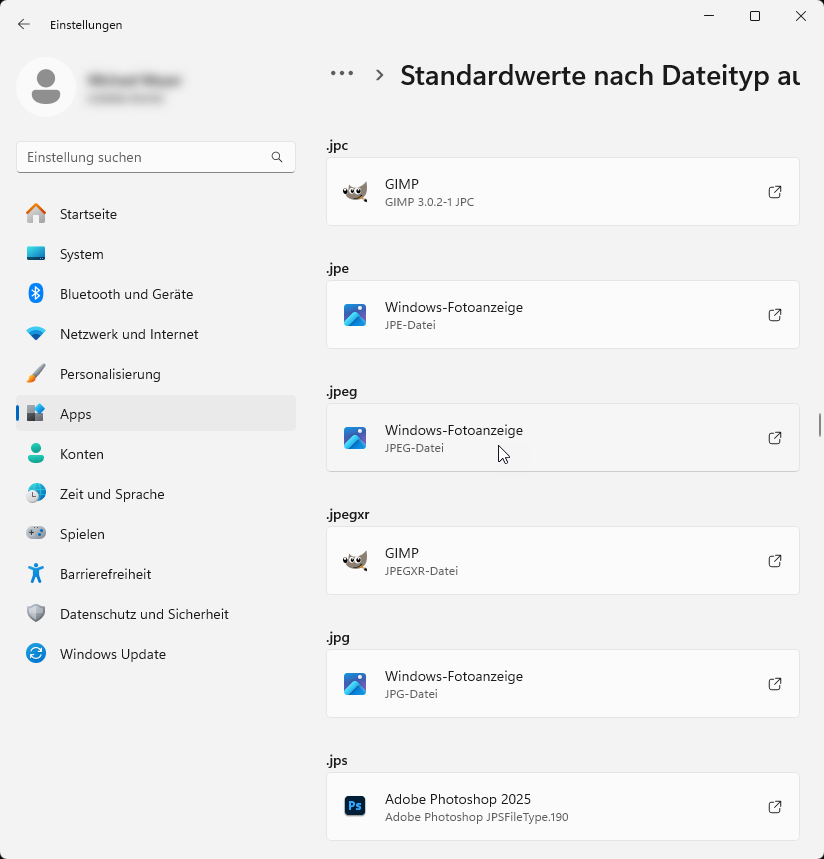Choose the default app for .jpg files
This screenshot has height=859, width=824.
pos(563,684)
